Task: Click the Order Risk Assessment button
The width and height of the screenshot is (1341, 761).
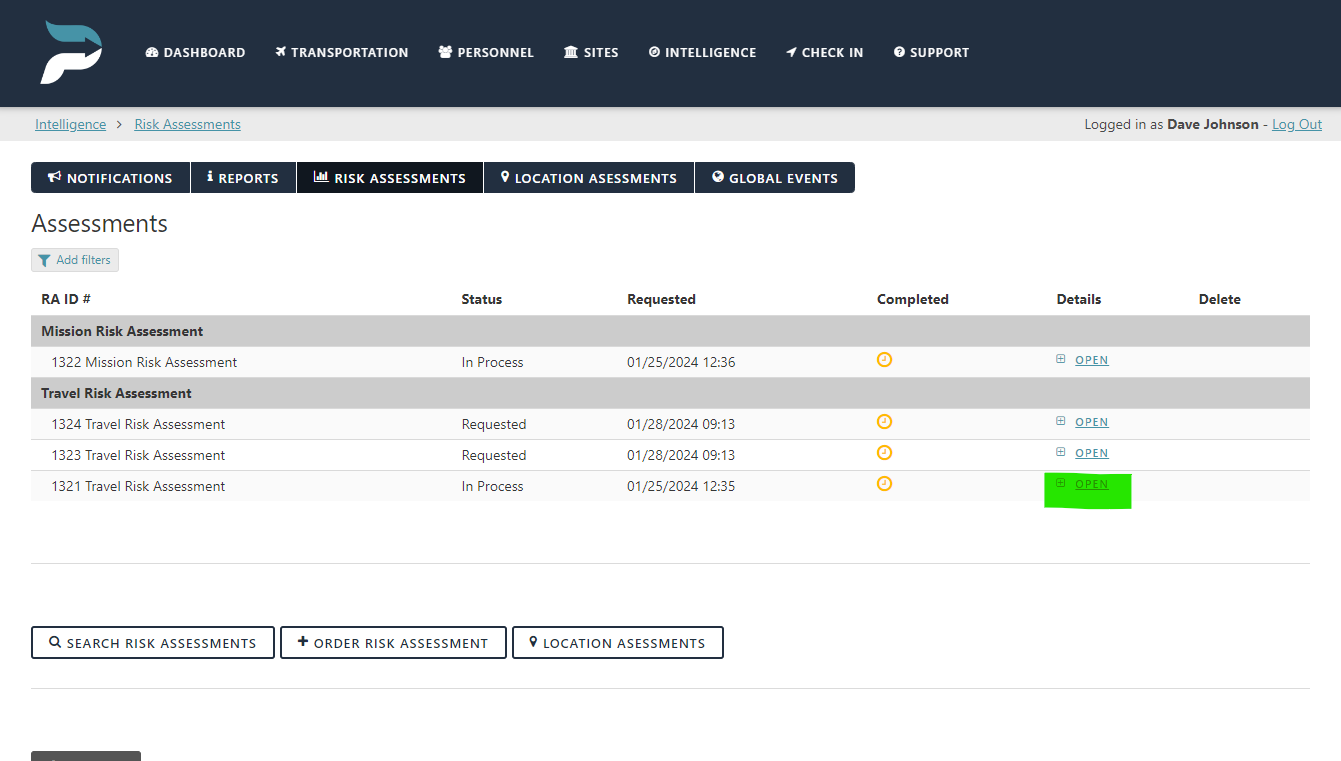Action: coord(393,642)
